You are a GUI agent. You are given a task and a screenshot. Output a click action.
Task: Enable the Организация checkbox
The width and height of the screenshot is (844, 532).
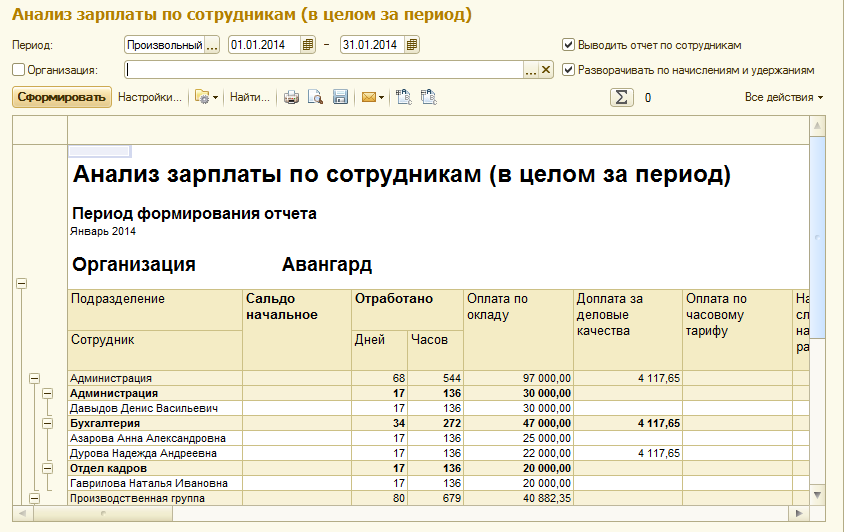(x=18, y=70)
